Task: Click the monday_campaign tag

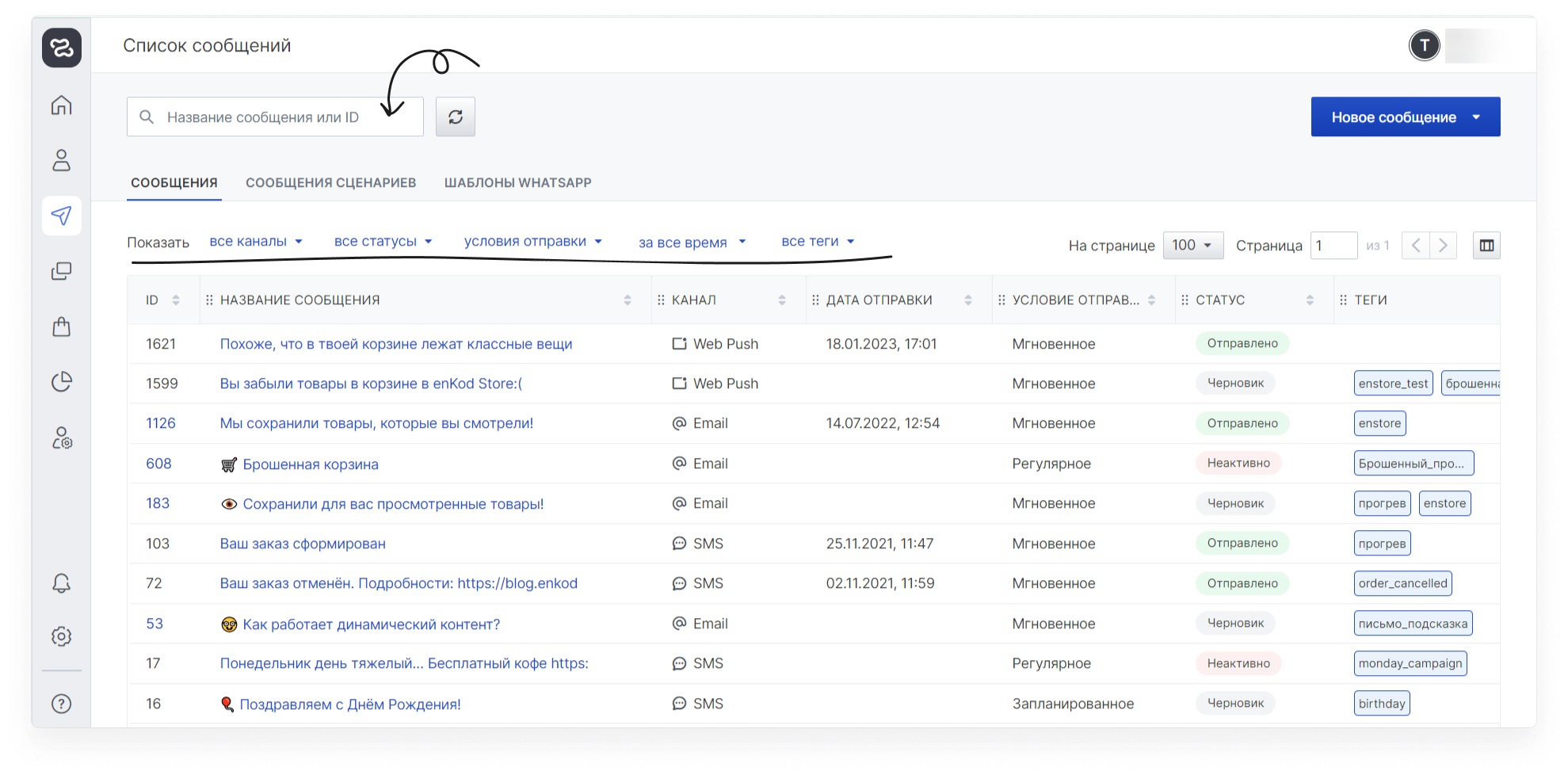Action: (x=1410, y=663)
